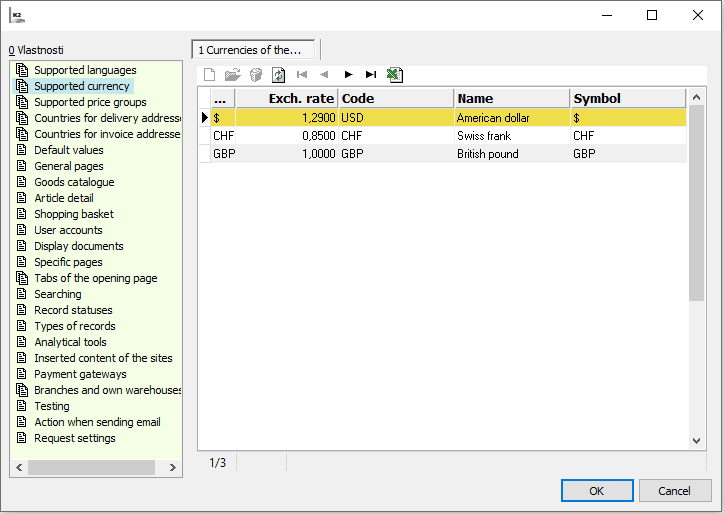Viewport: 724px width, 514px height.
Task: Click OK button
Action: coord(597,490)
